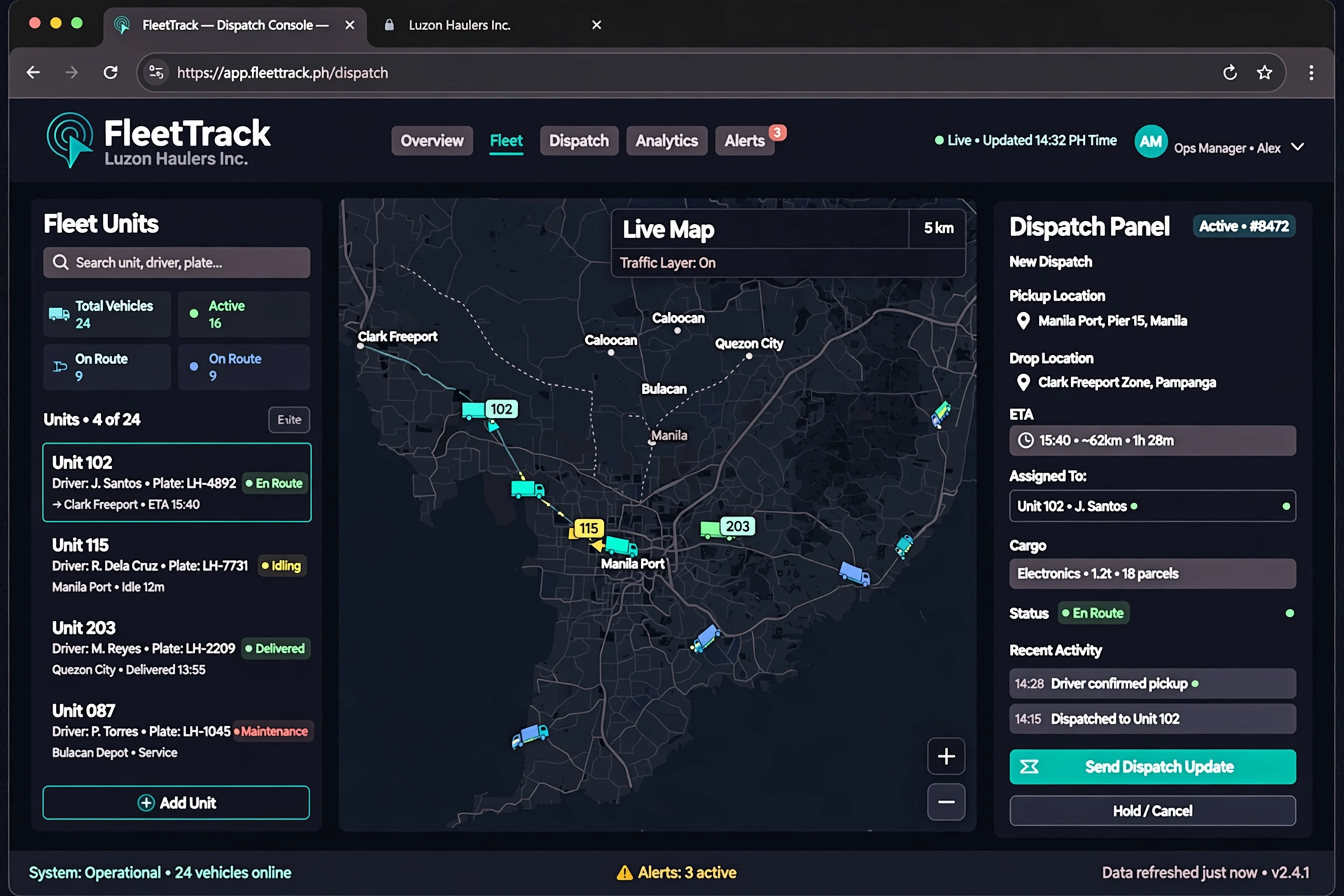Toggle the Traffic Layer: On setting
The image size is (1344, 896).
click(x=667, y=262)
